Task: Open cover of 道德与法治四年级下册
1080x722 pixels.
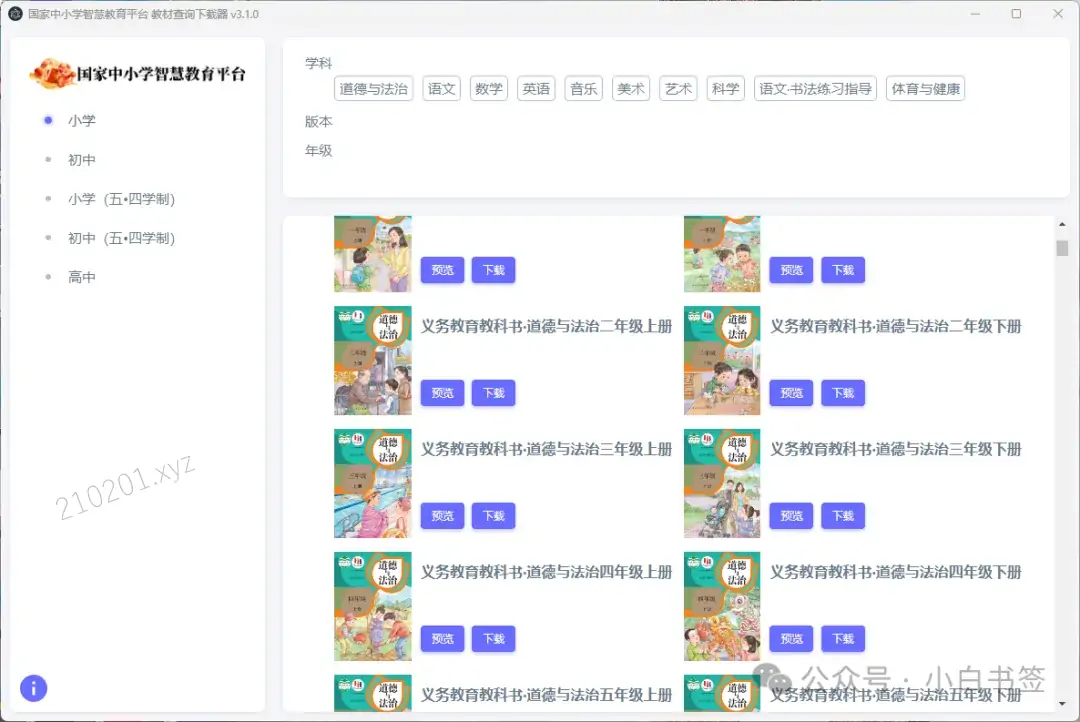Action: (x=722, y=606)
